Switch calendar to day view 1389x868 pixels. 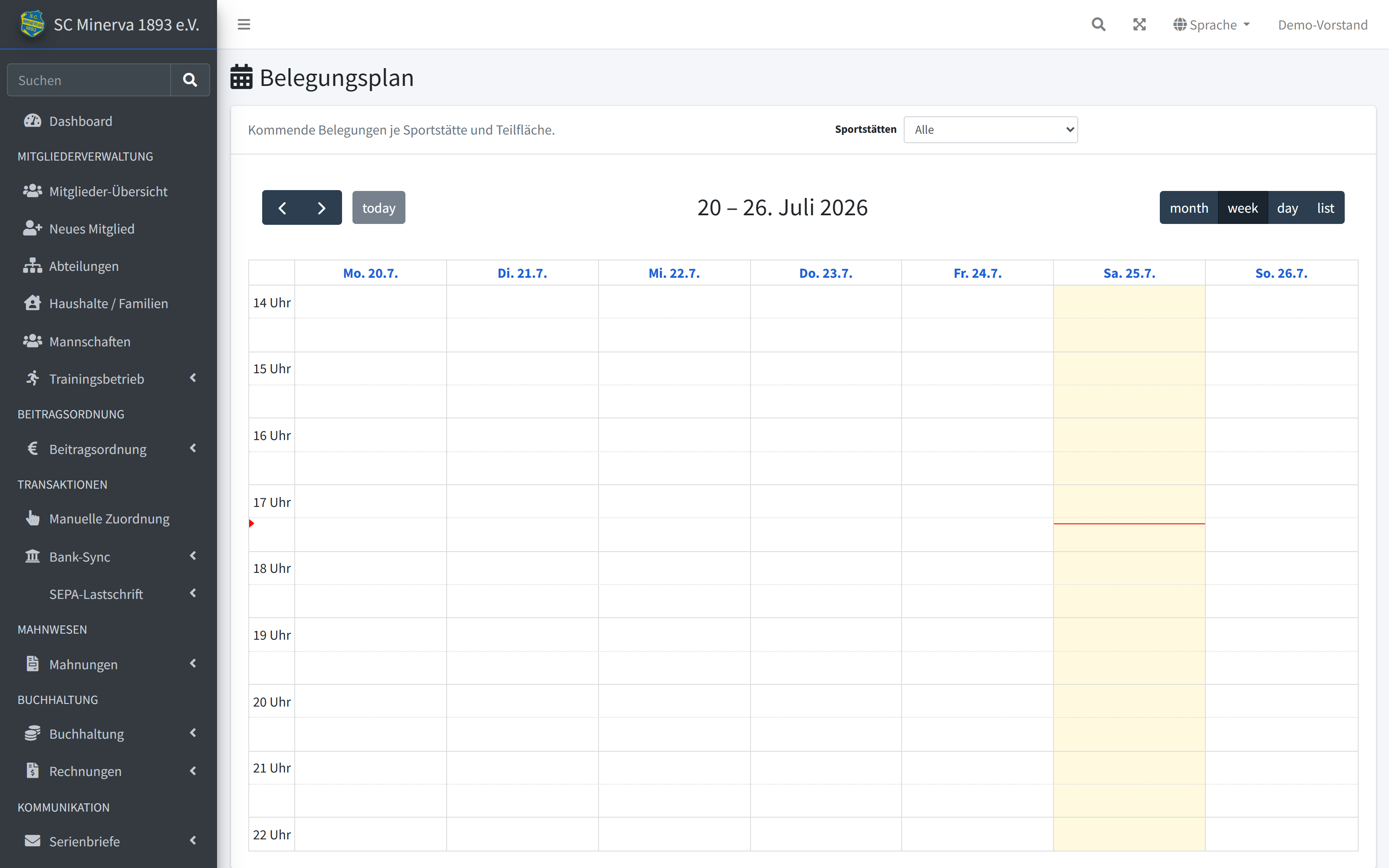coord(1287,208)
